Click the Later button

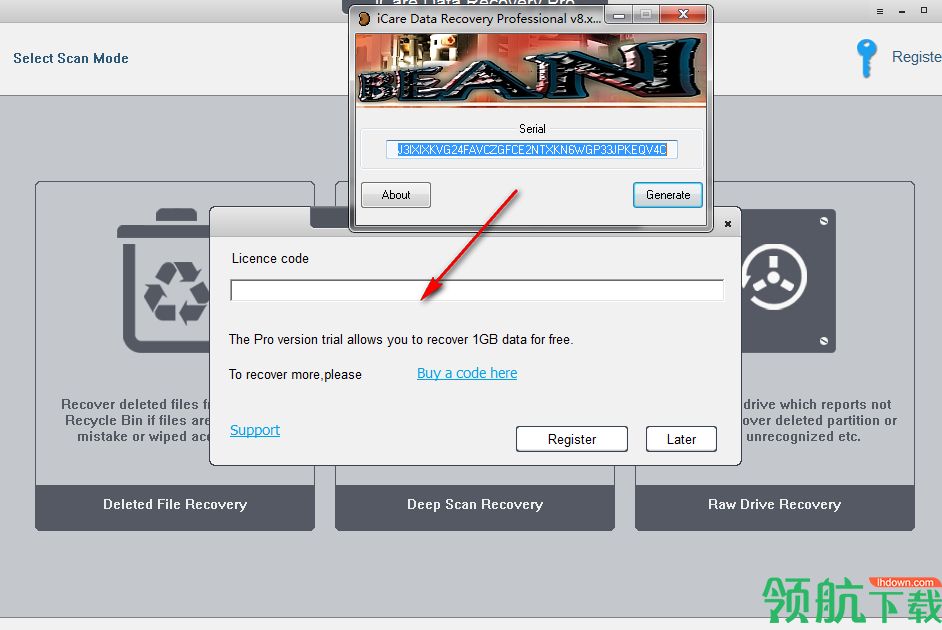click(681, 439)
